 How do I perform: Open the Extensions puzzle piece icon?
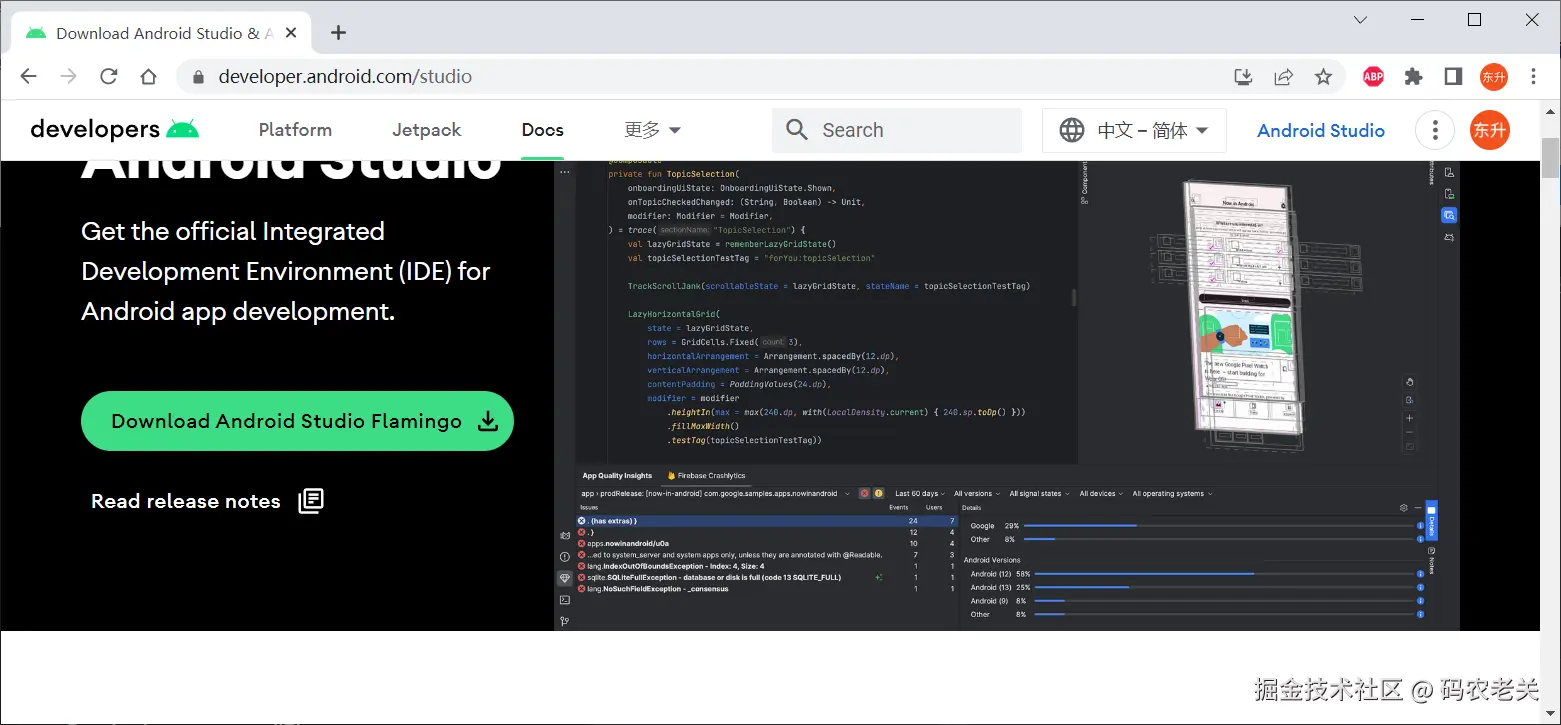coord(1413,77)
